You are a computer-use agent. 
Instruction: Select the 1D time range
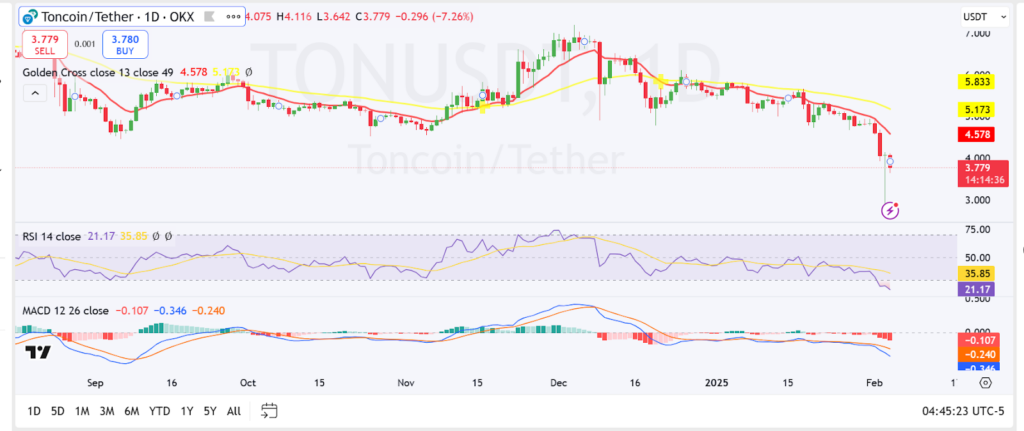click(x=34, y=411)
